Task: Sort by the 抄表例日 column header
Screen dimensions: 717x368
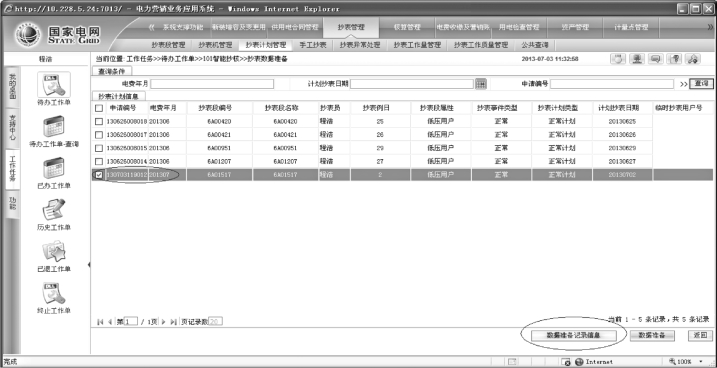Action: [x=379, y=108]
